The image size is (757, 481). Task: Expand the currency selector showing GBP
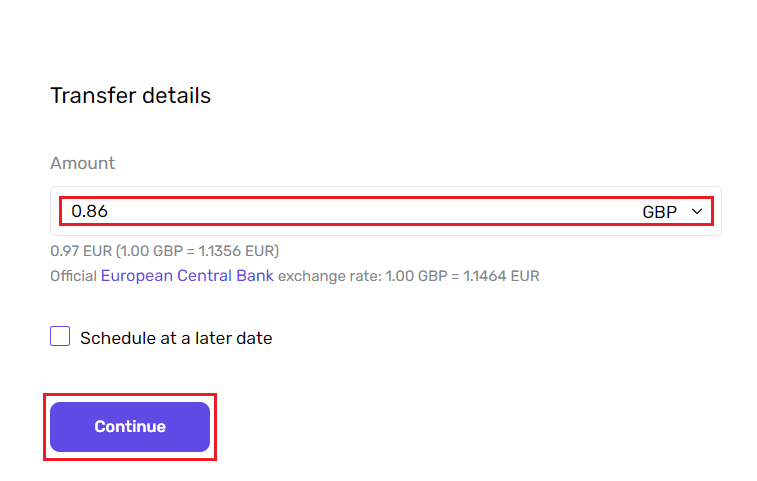672,212
